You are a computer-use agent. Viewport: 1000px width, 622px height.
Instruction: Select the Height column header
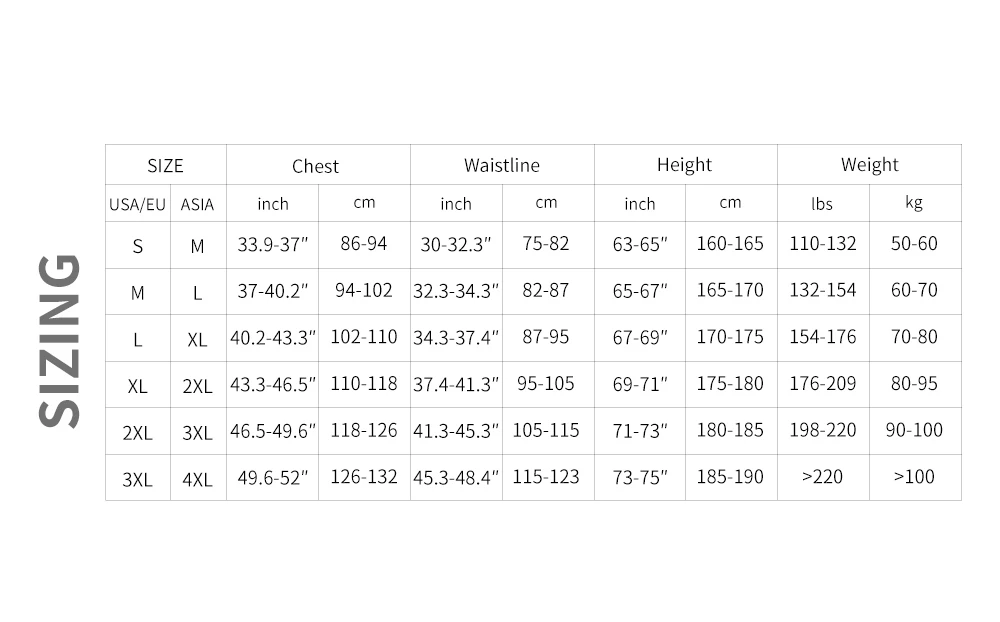click(x=684, y=165)
